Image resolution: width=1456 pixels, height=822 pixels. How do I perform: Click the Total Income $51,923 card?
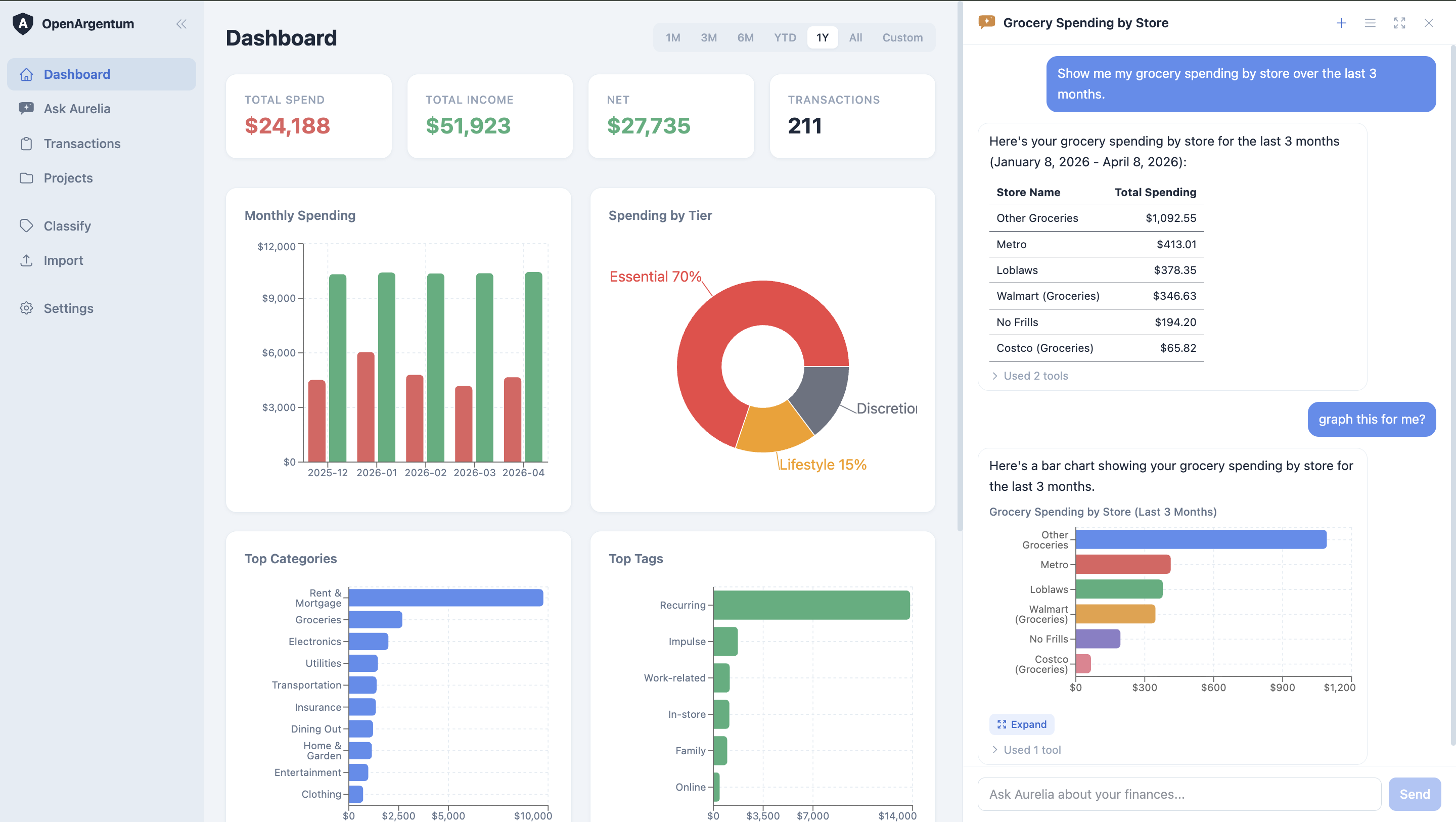click(490, 116)
